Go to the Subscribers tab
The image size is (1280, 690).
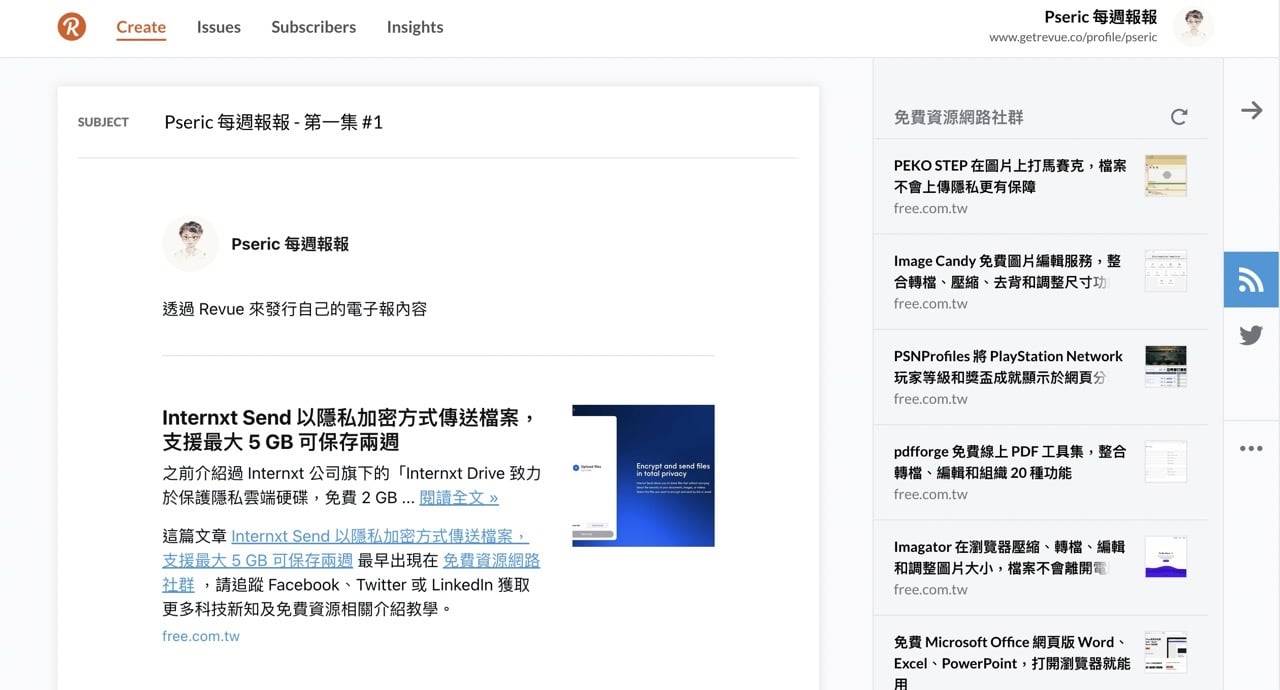313,27
